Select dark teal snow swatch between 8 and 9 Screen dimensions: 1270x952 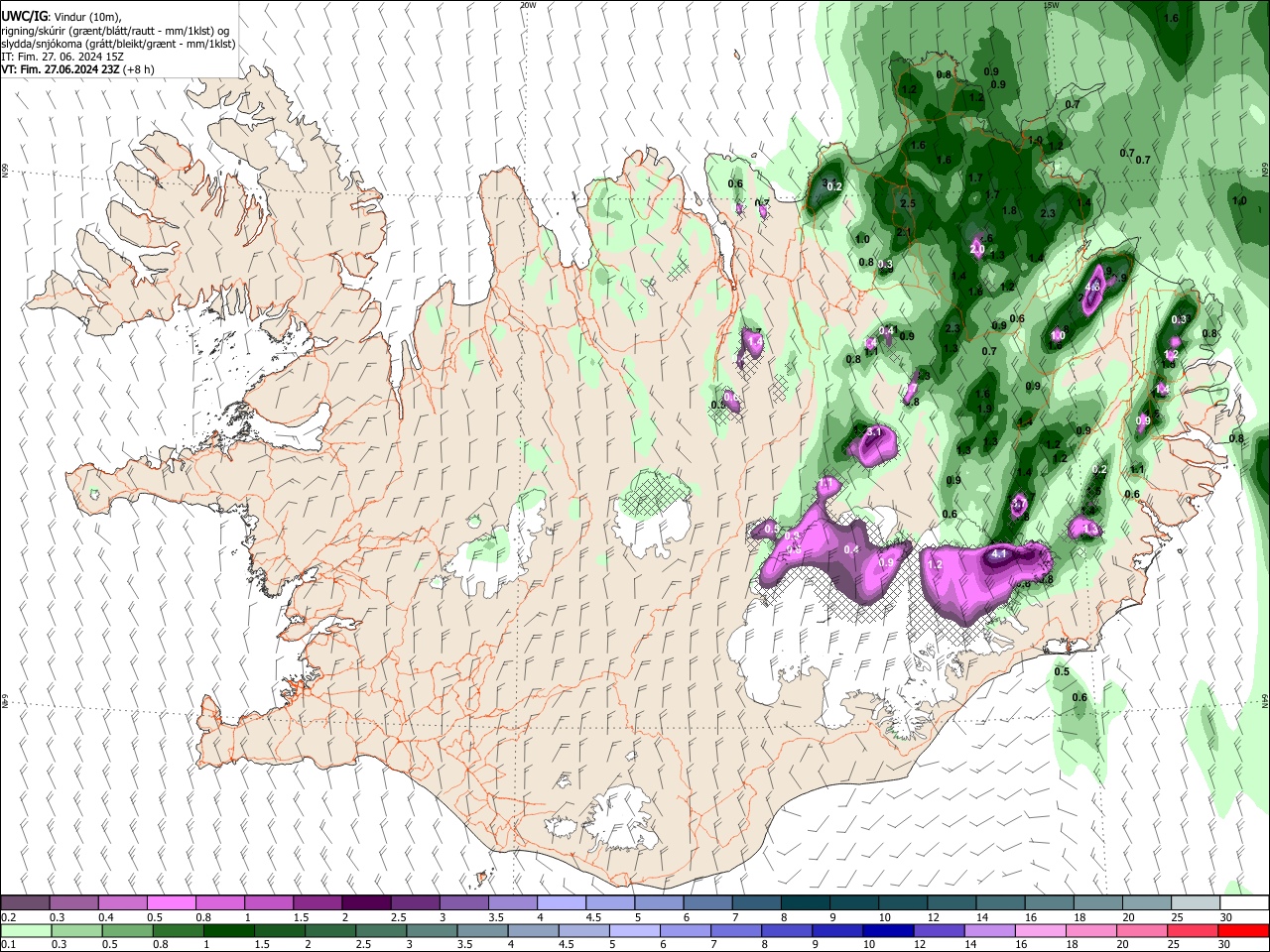pyautogui.click(x=804, y=902)
